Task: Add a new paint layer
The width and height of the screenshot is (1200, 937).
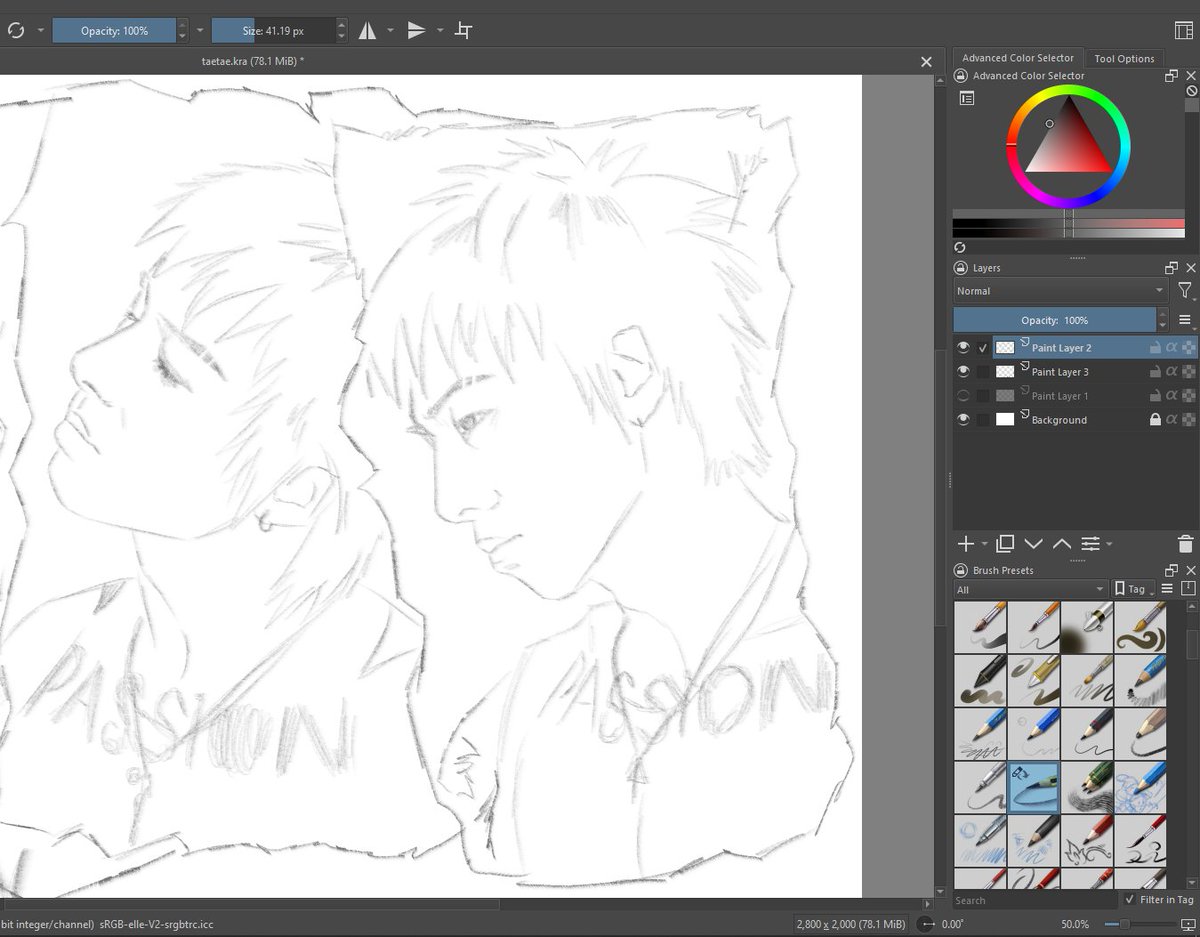Action: click(965, 544)
